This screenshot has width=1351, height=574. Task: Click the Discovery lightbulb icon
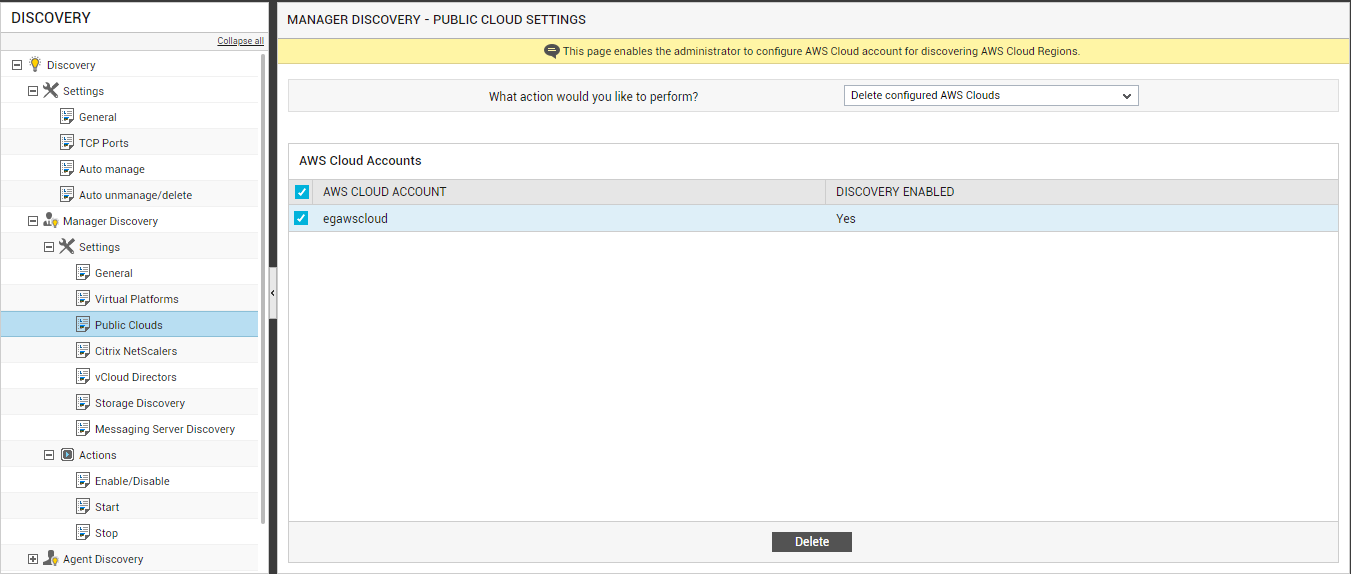tap(35, 64)
